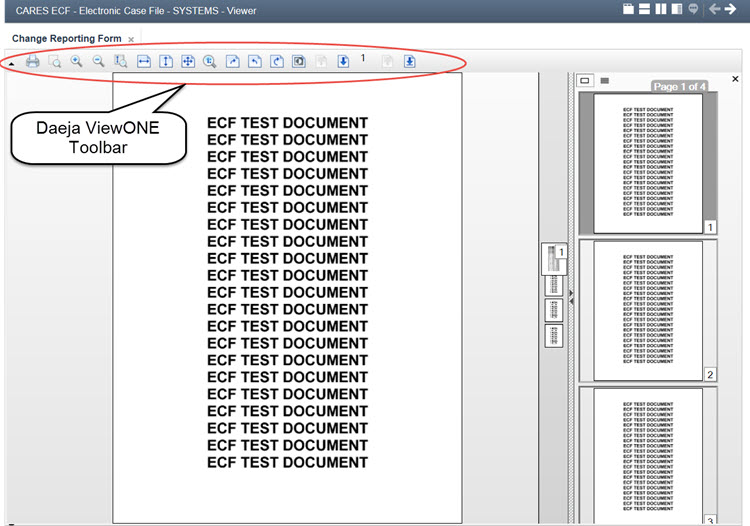Click the four-arrow Fit to Window icon
This screenshot has width=750, height=526.
pos(188,62)
